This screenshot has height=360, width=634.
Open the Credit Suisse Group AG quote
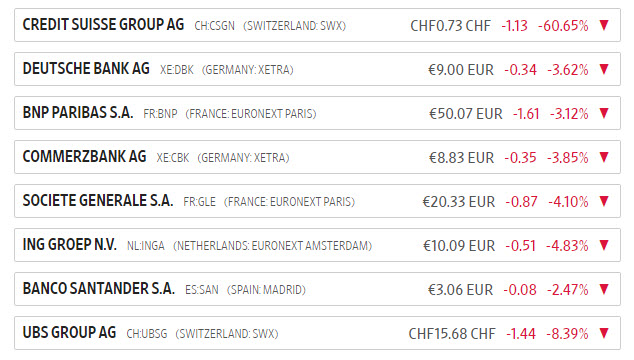(x=103, y=25)
